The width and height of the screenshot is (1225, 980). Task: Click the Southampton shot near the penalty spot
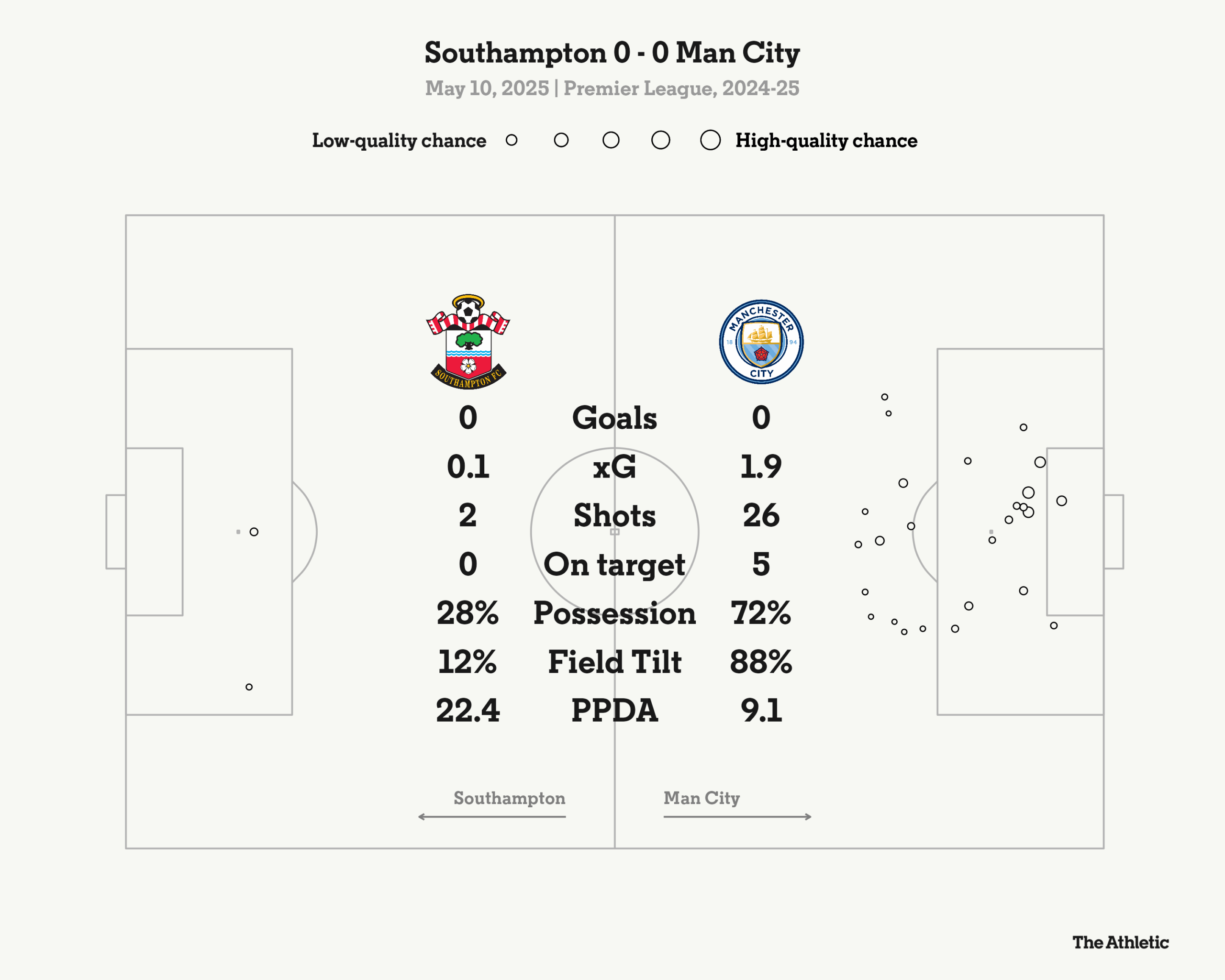click(x=254, y=532)
